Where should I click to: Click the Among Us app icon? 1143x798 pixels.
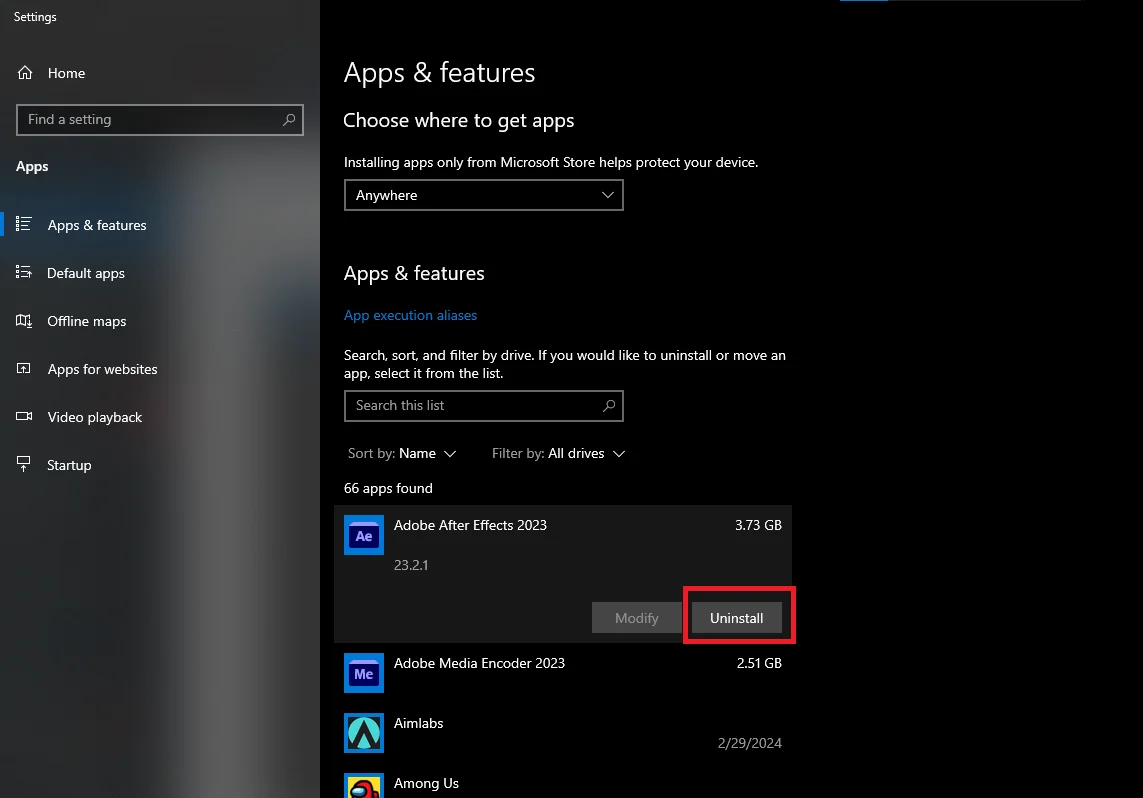pyautogui.click(x=364, y=786)
